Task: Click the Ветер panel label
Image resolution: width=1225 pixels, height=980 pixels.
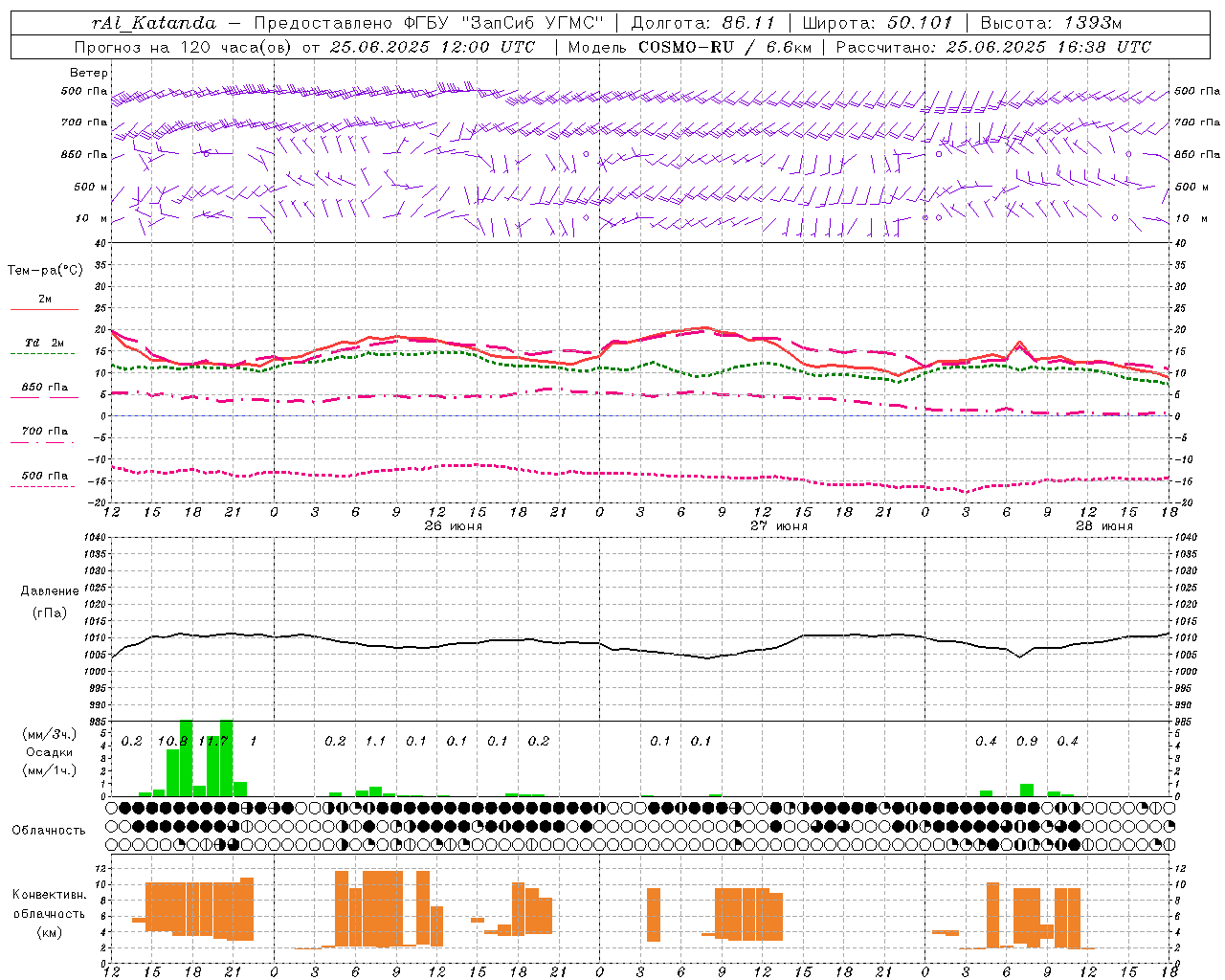Action: click(x=89, y=73)
